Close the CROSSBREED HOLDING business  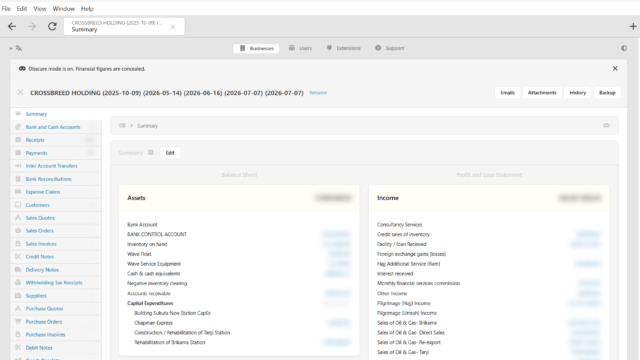click(x=20, y=93)
